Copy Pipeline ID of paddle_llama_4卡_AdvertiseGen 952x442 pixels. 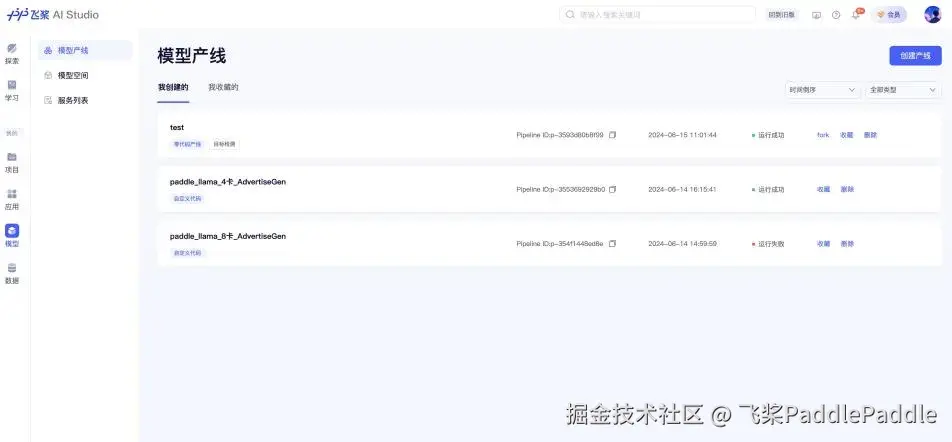click(x=613, y=189)
